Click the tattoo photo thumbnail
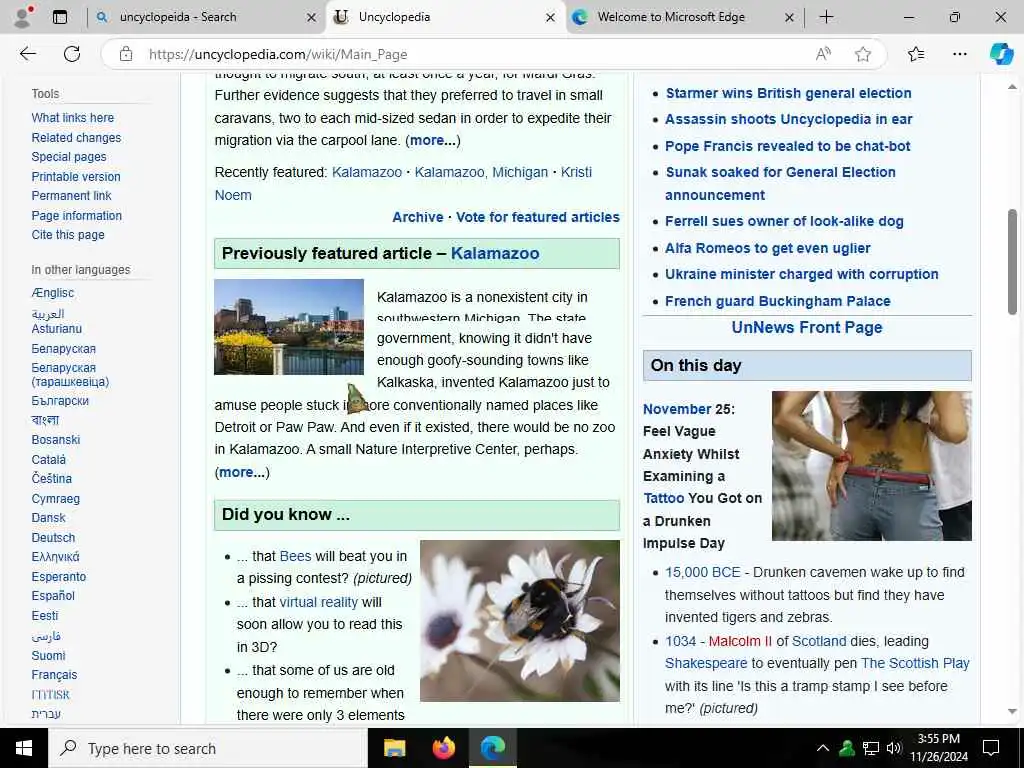Image resolution: width=1024 pixels, height=768 pixels. pyautogui.click(x=871, y=466)
